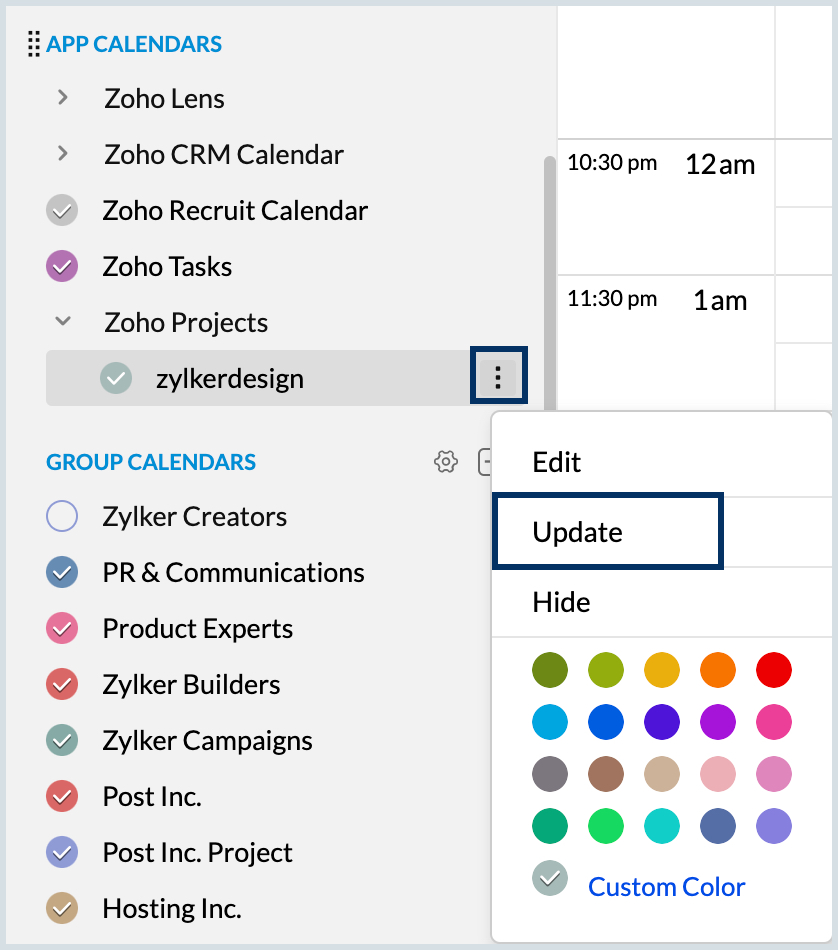Enable Zylker Creators calendar
This screenshot has width=838, height=950.
point(62,516)
